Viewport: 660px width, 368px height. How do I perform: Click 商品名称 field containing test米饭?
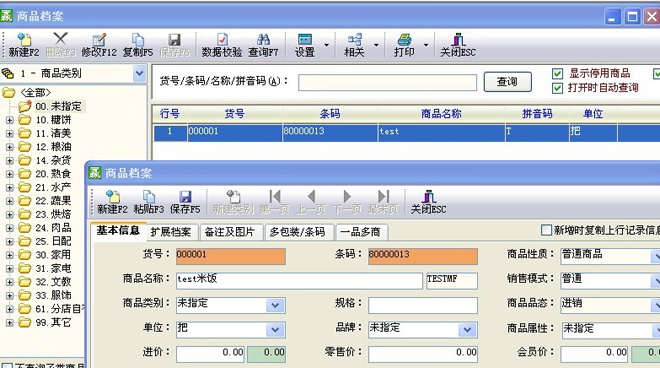(299, 280)
